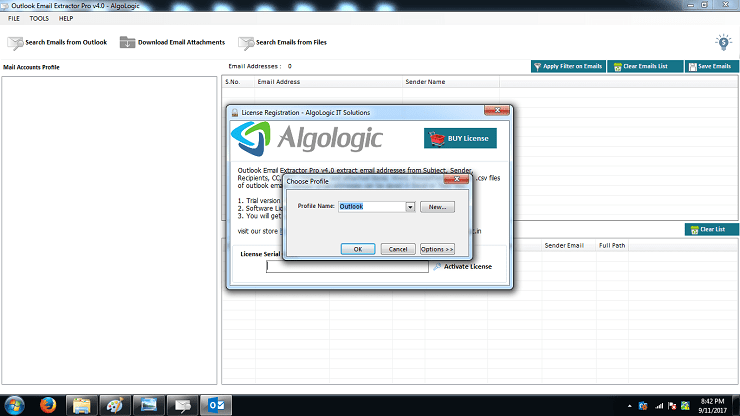Open File Explorer from the taskbar
This screenshot has height=416, width=740.
click(x=81, y=406)
